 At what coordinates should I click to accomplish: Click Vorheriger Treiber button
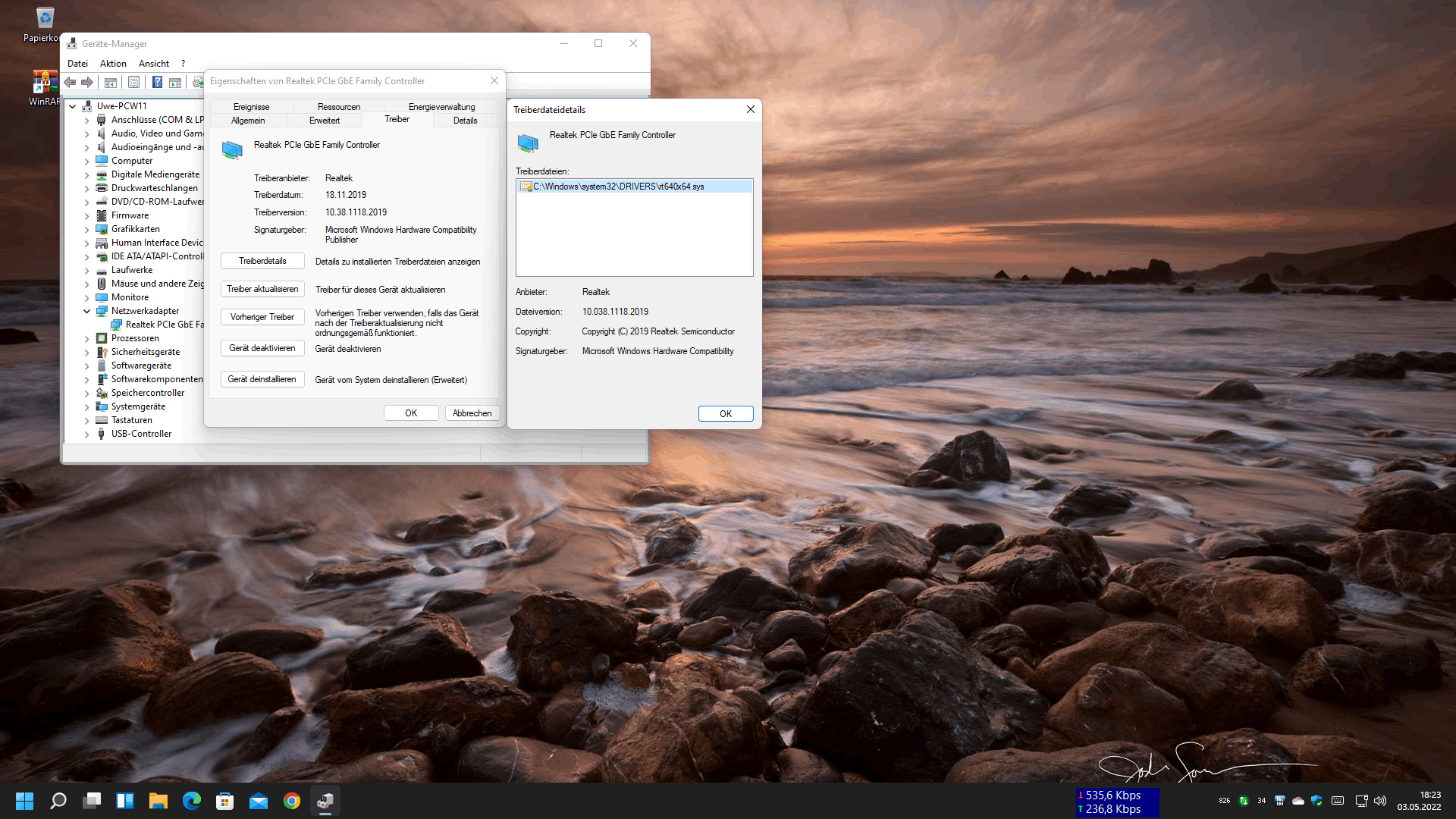(x=262, y=317)
